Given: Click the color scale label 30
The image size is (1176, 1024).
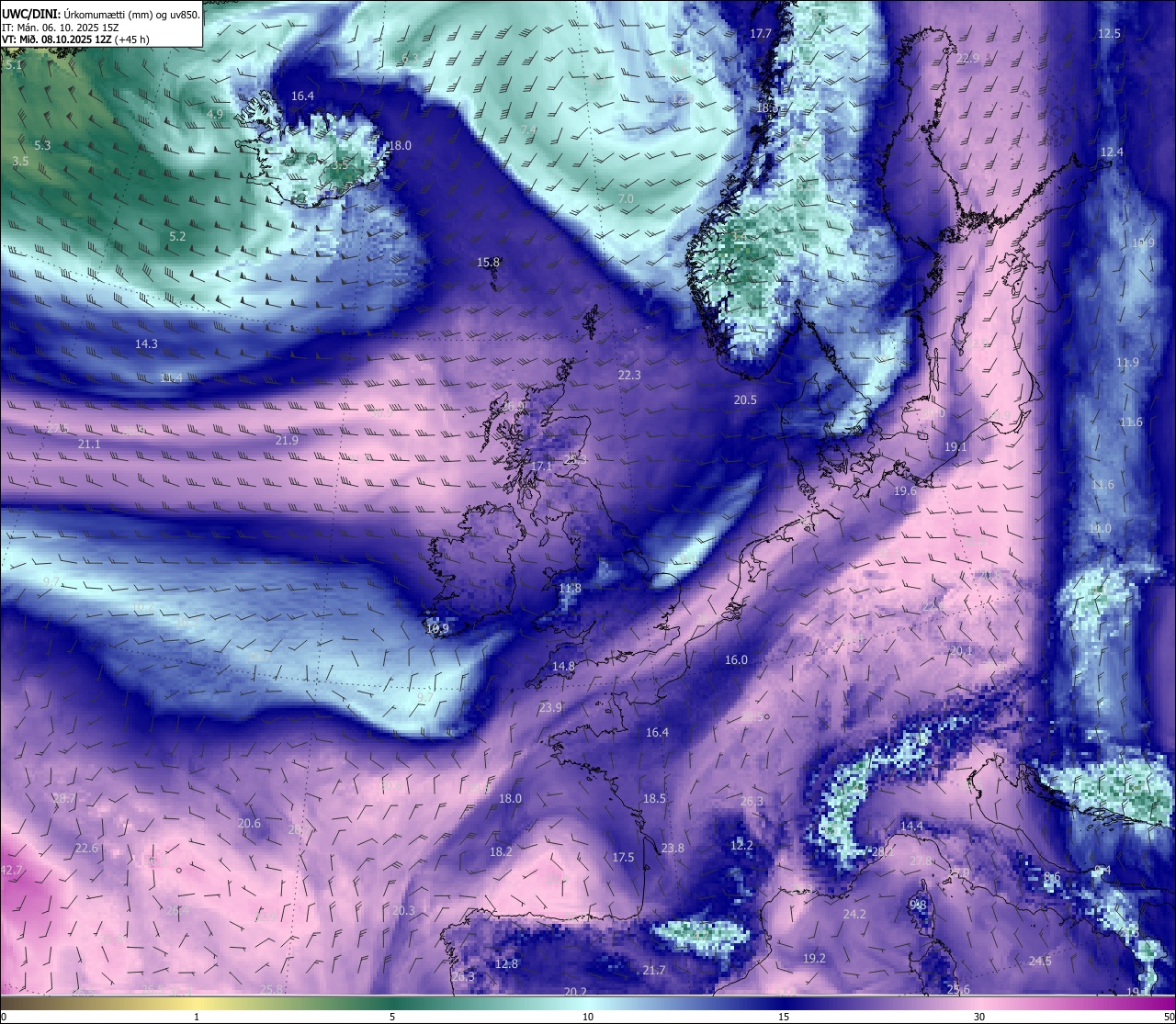Looking at the screenshot, I should coord(979,1018).
